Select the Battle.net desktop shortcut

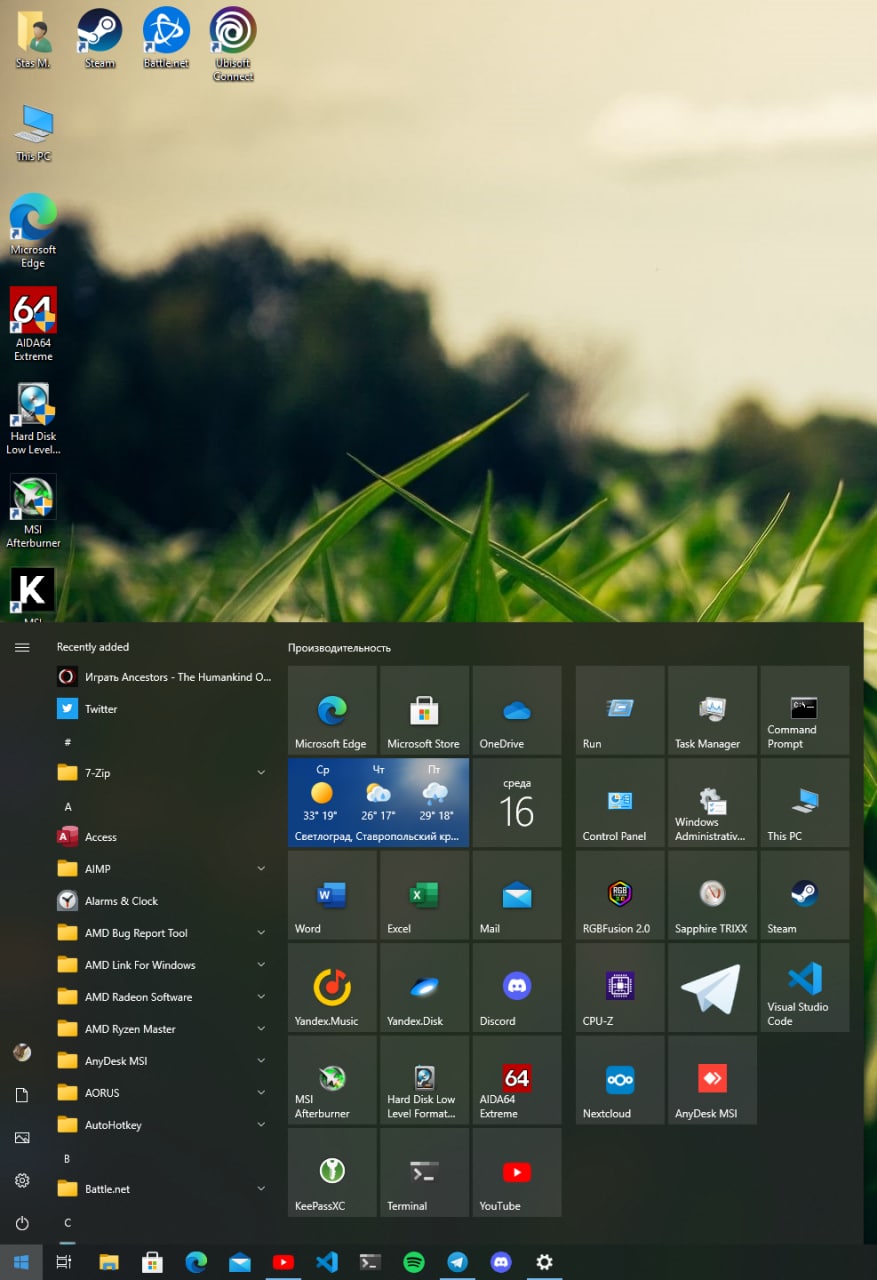coord(166,38)
